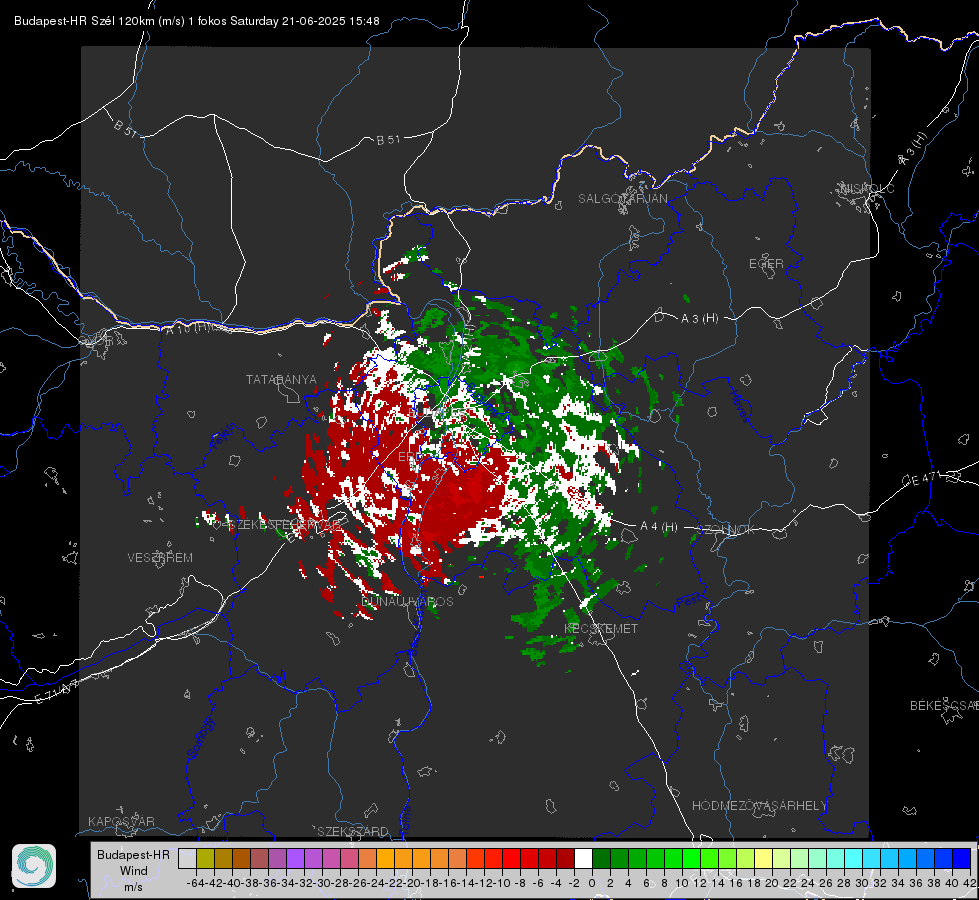The width and height of the screenshot is (979, 900).
Task: Select the pink swatch between -28 and -26
Action: click(x=349, y=858)
